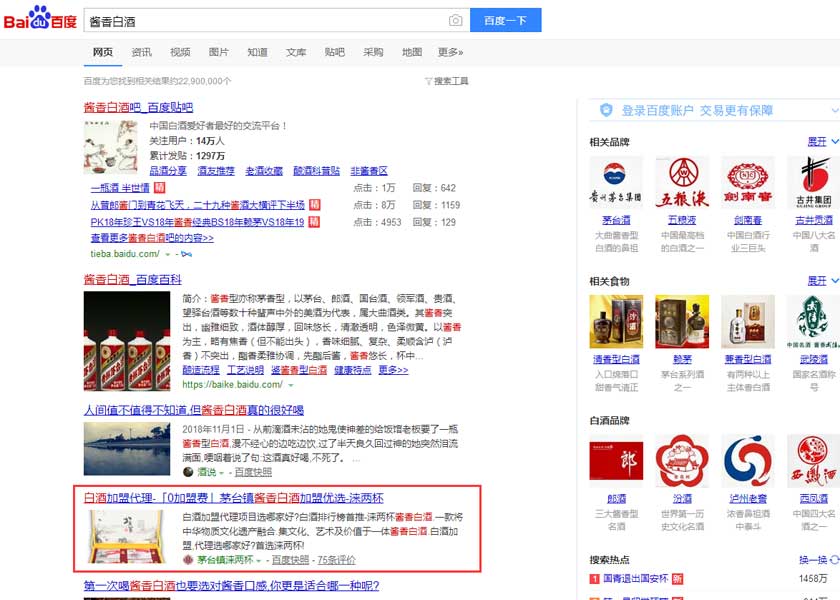Open the dropdown arrow beside 酒说
Screen dimensions: 840x600
[221, 472]
